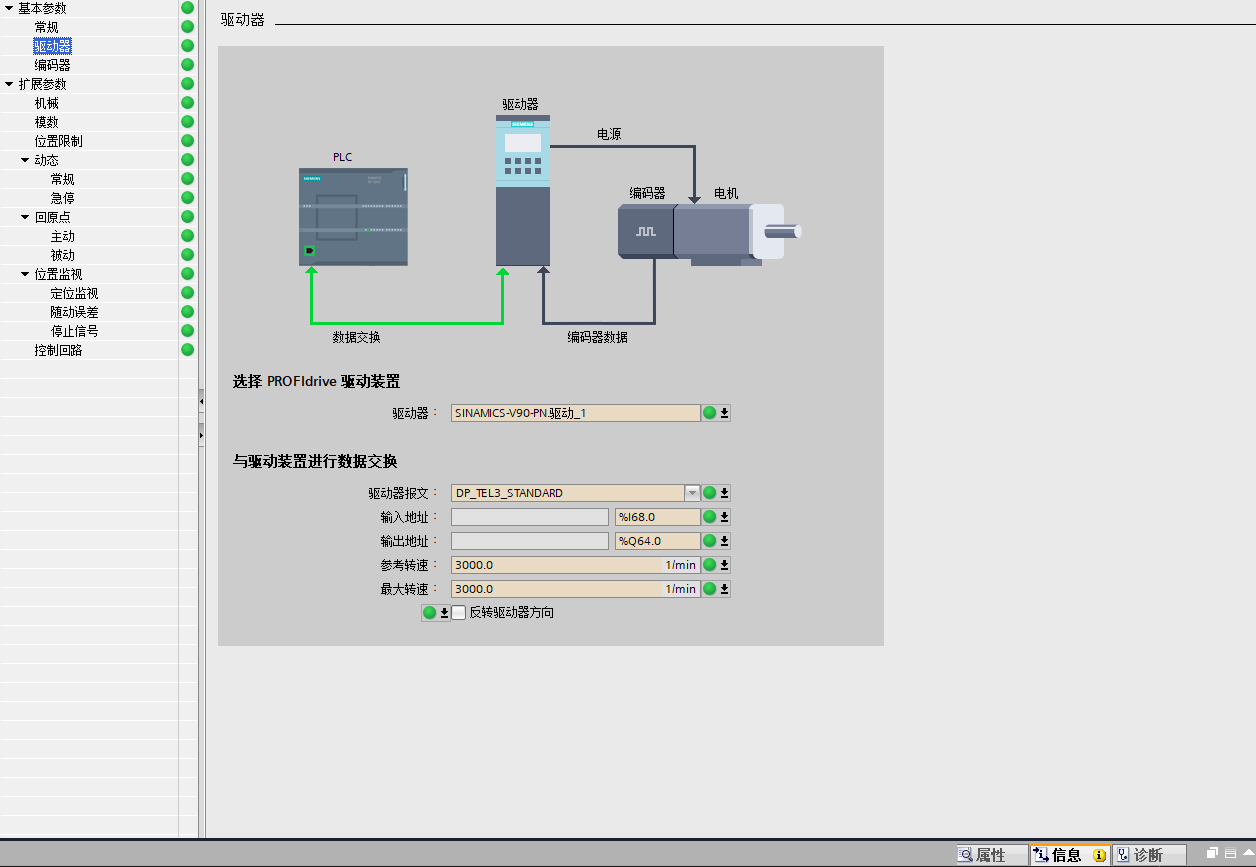Image resolution: width=1256 pixels, height=867 pixels.
Task: Collapse the 位置监视 tree group
Action: 25,275
